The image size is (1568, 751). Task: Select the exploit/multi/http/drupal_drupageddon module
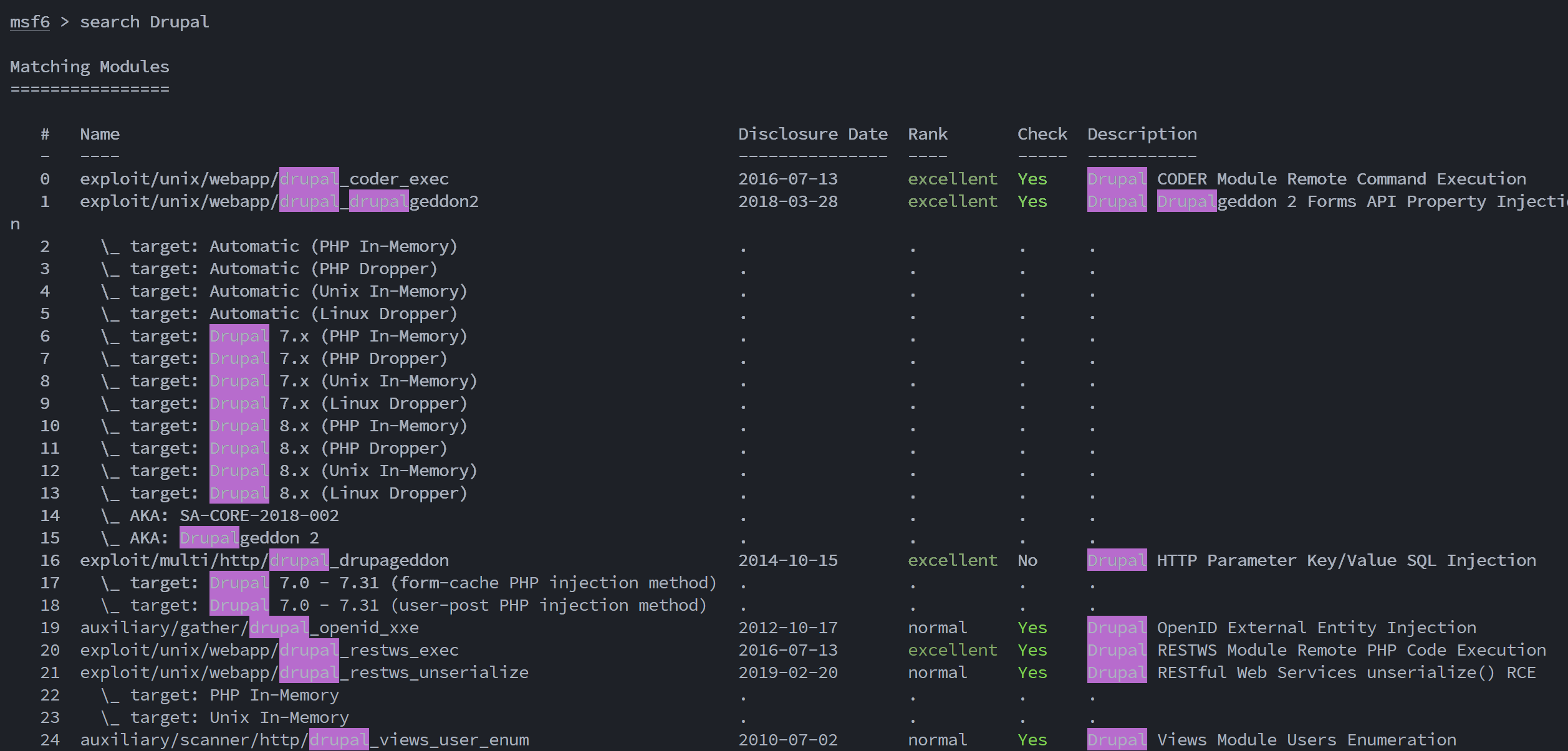click(x=264, y=560)
